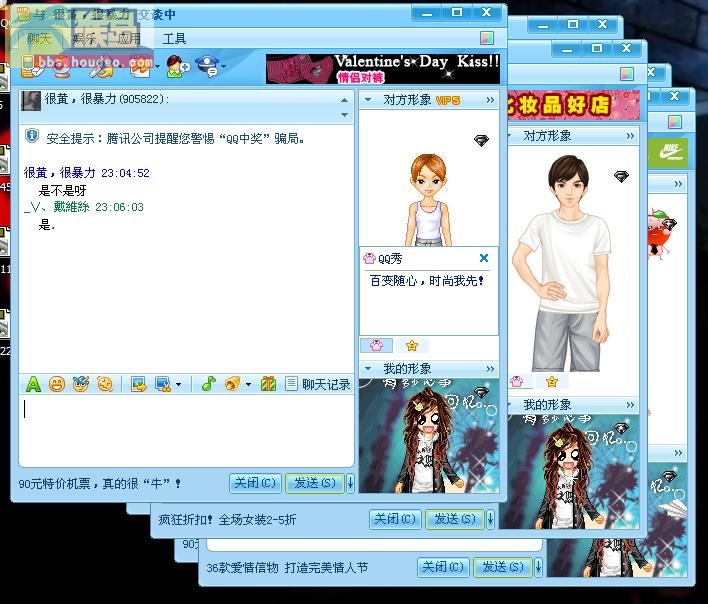Click sender name 很黄，很暴力 23:04:52
Viewport: 708px width, 604px height.
tap(86, 172)
